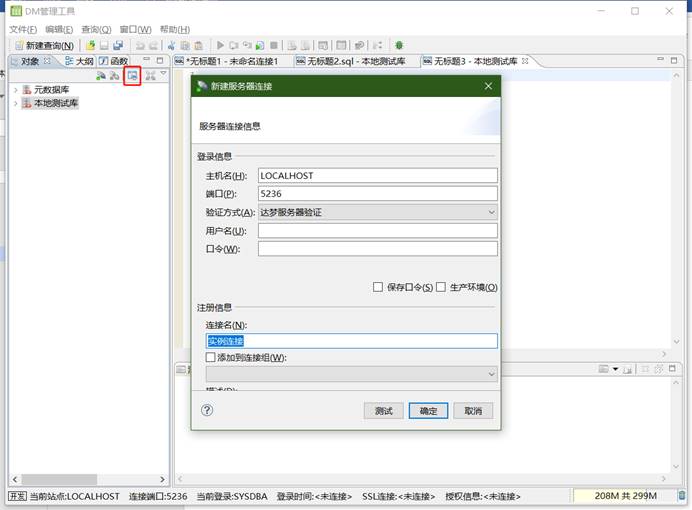Click the collapse all icon in object panel

tap(150, 75)
